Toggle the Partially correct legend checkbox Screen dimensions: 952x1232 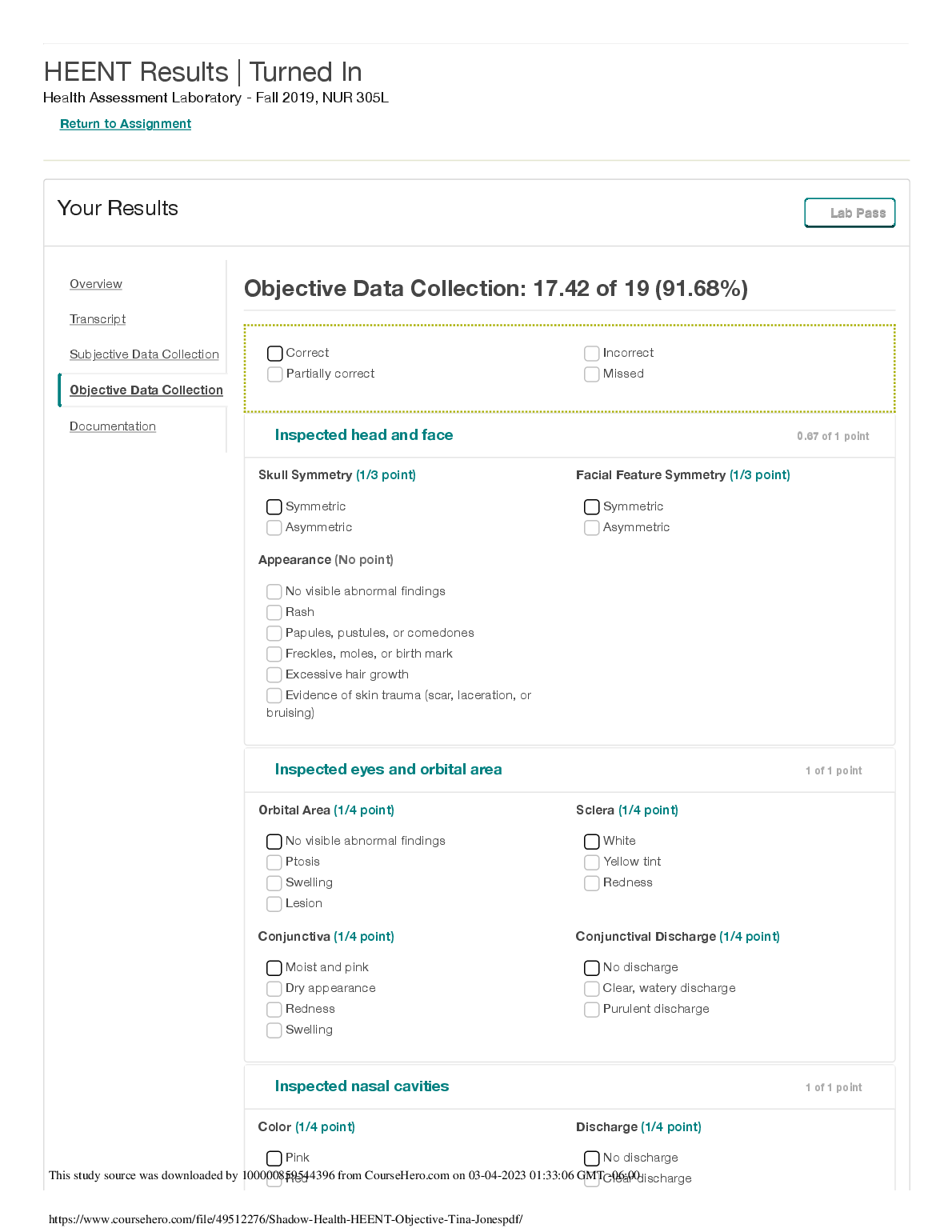pos(275,374)
